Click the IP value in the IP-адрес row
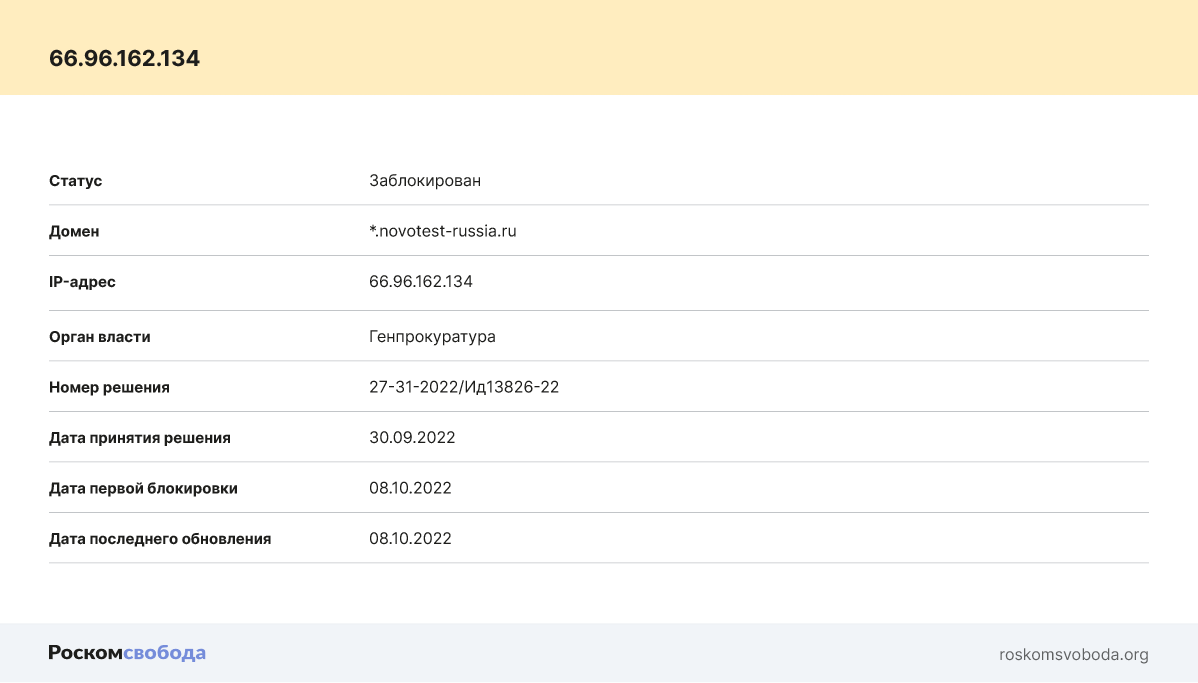 tap(420, 282)
